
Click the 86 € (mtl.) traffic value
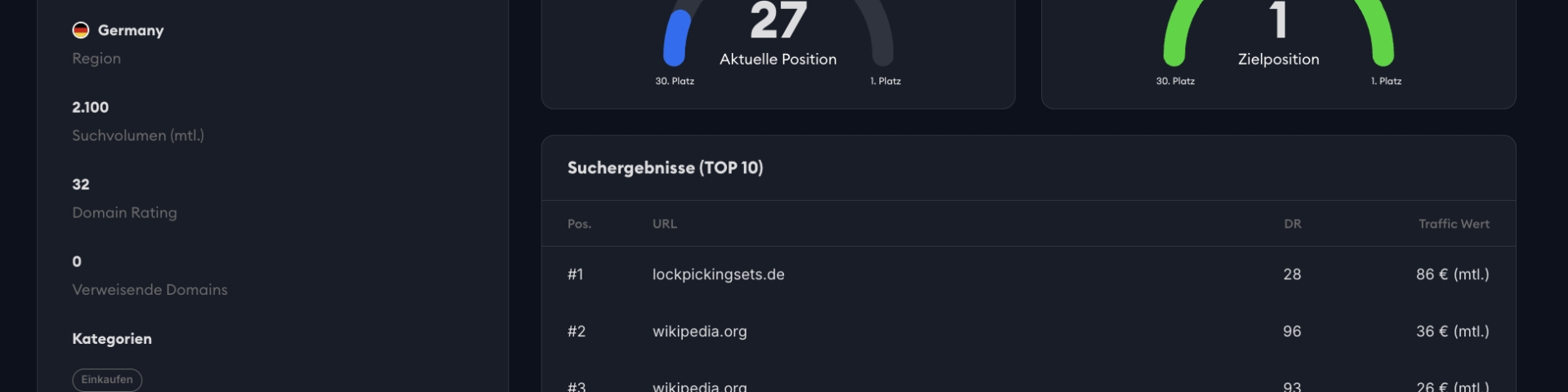point(1452,274)
